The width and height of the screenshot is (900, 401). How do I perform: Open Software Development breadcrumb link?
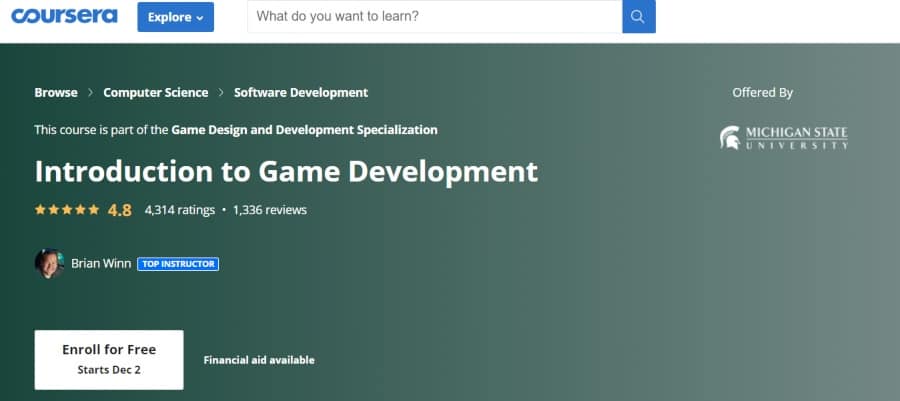coord(301,92)
